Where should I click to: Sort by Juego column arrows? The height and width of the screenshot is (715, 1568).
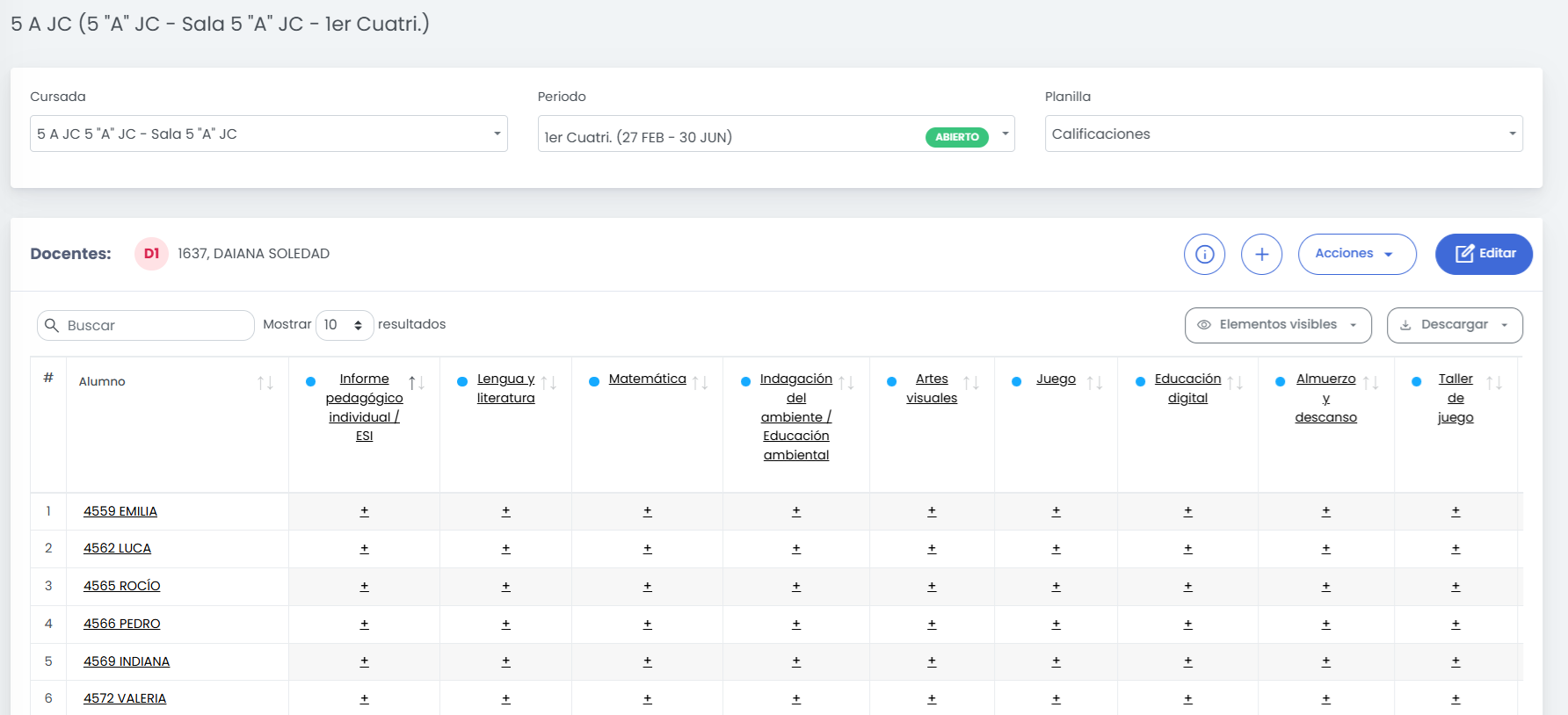[1094, 382]
